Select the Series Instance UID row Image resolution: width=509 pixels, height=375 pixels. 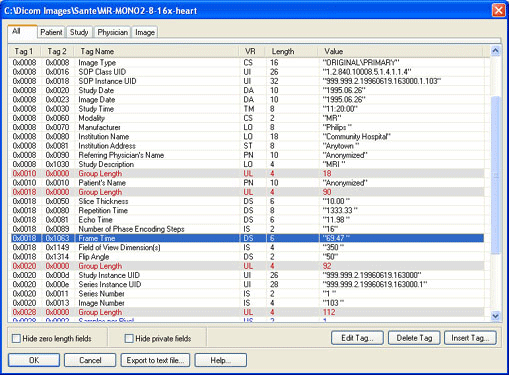246,285
